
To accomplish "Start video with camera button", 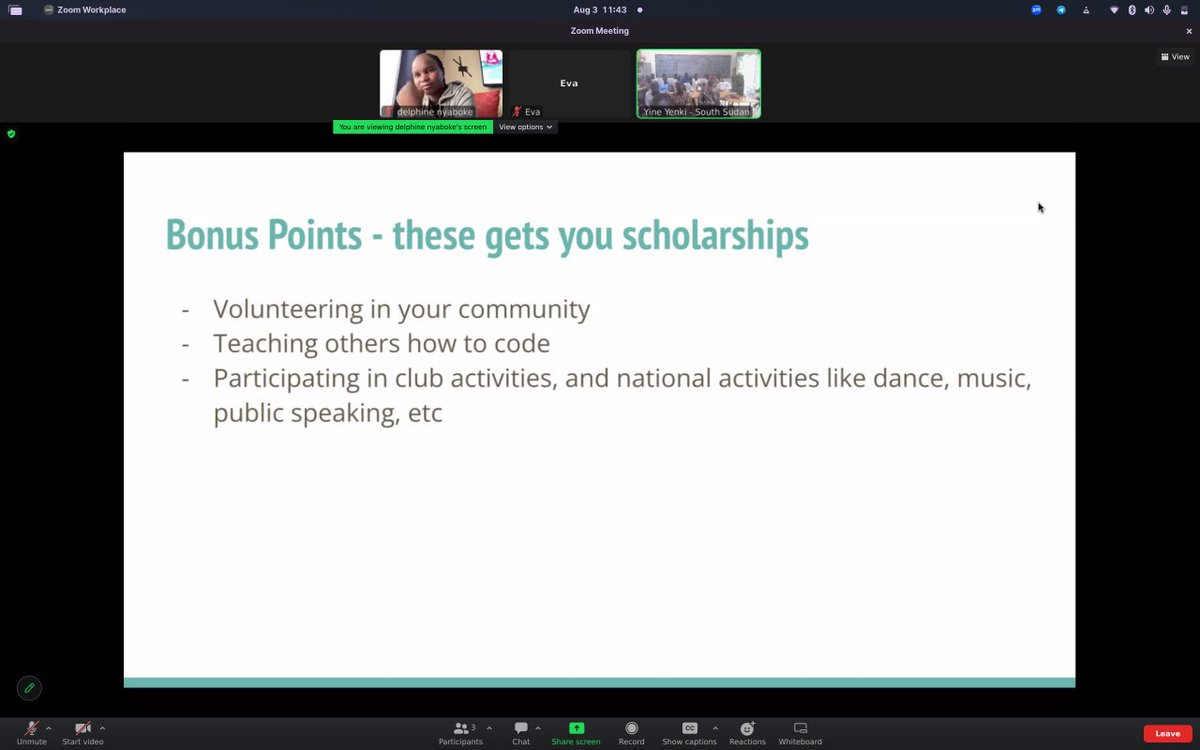I will (x=82, y=733).
